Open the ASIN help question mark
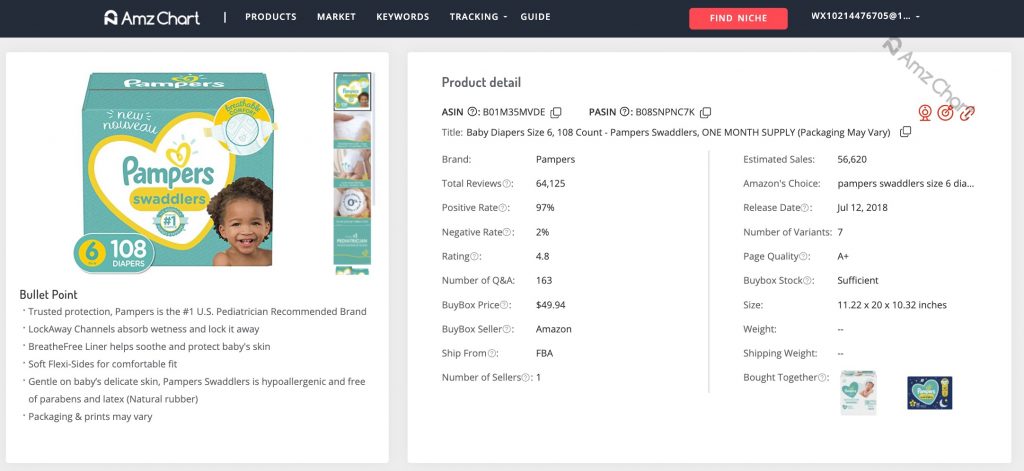The image size is (1024, 471). (472, 112)
